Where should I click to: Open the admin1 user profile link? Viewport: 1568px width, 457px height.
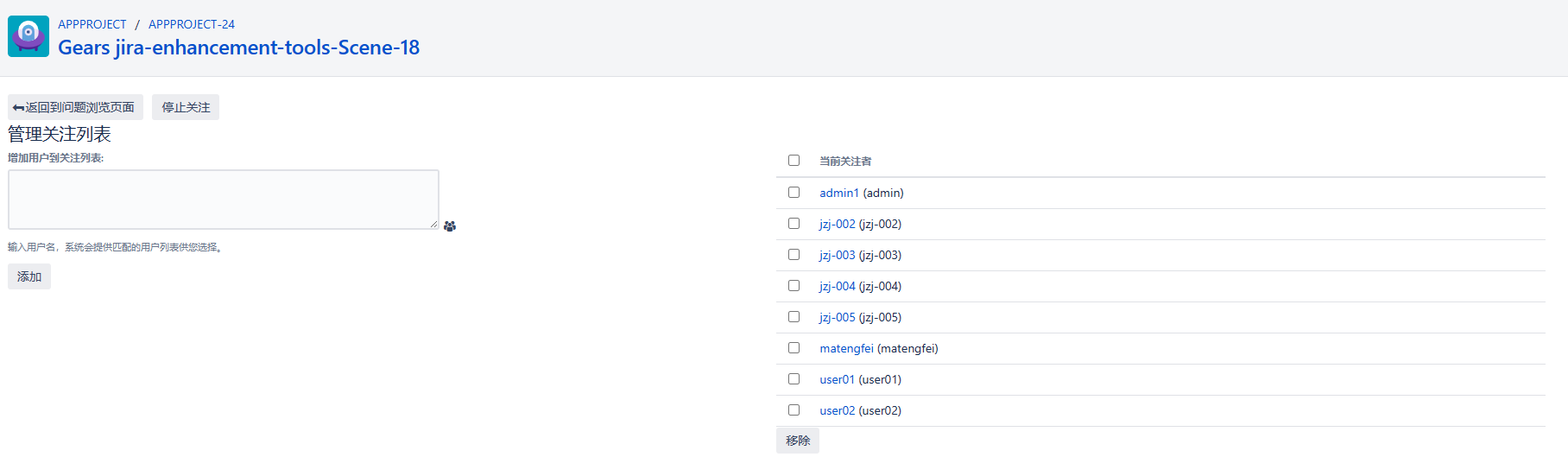tap(838, 193)
